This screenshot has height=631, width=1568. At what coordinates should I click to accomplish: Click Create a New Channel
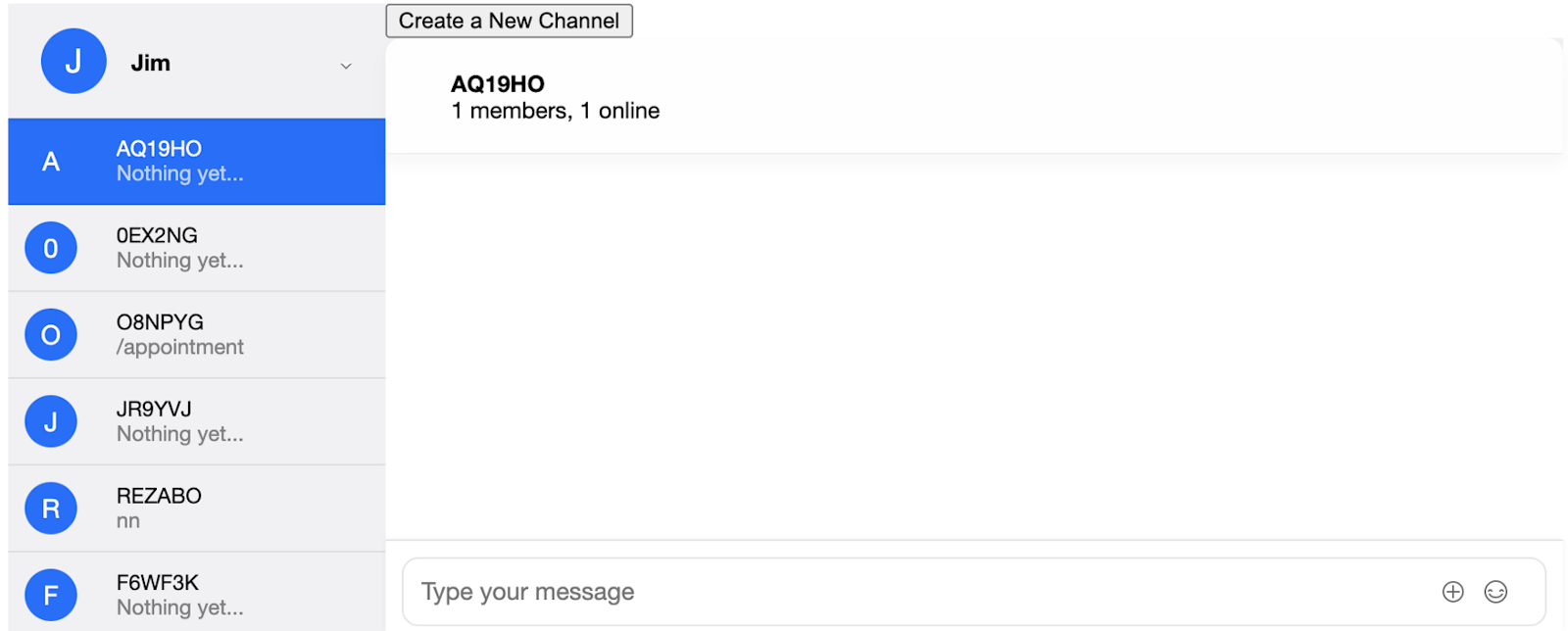(509, 21)
